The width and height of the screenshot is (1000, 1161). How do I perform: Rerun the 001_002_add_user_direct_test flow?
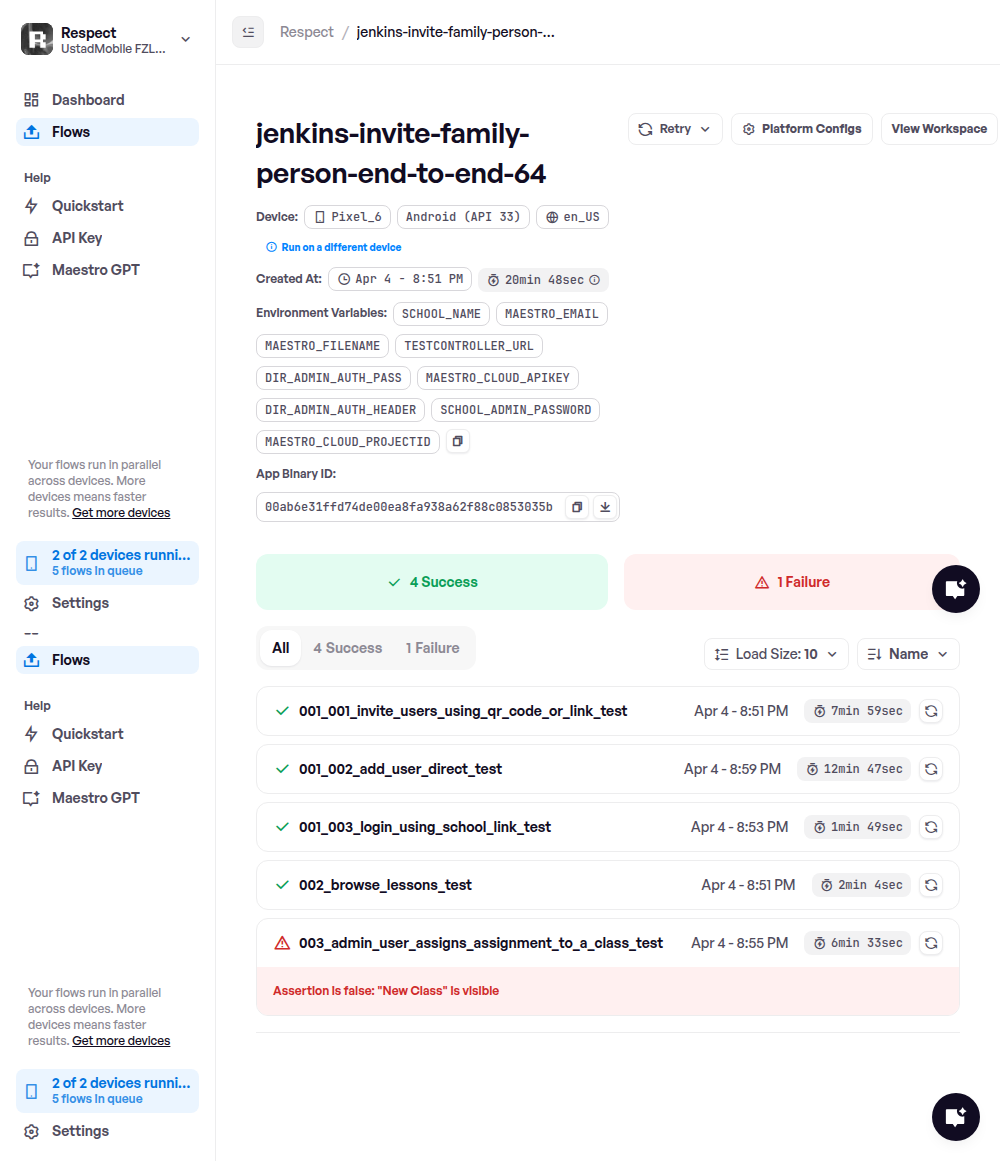tap(930, 769)
